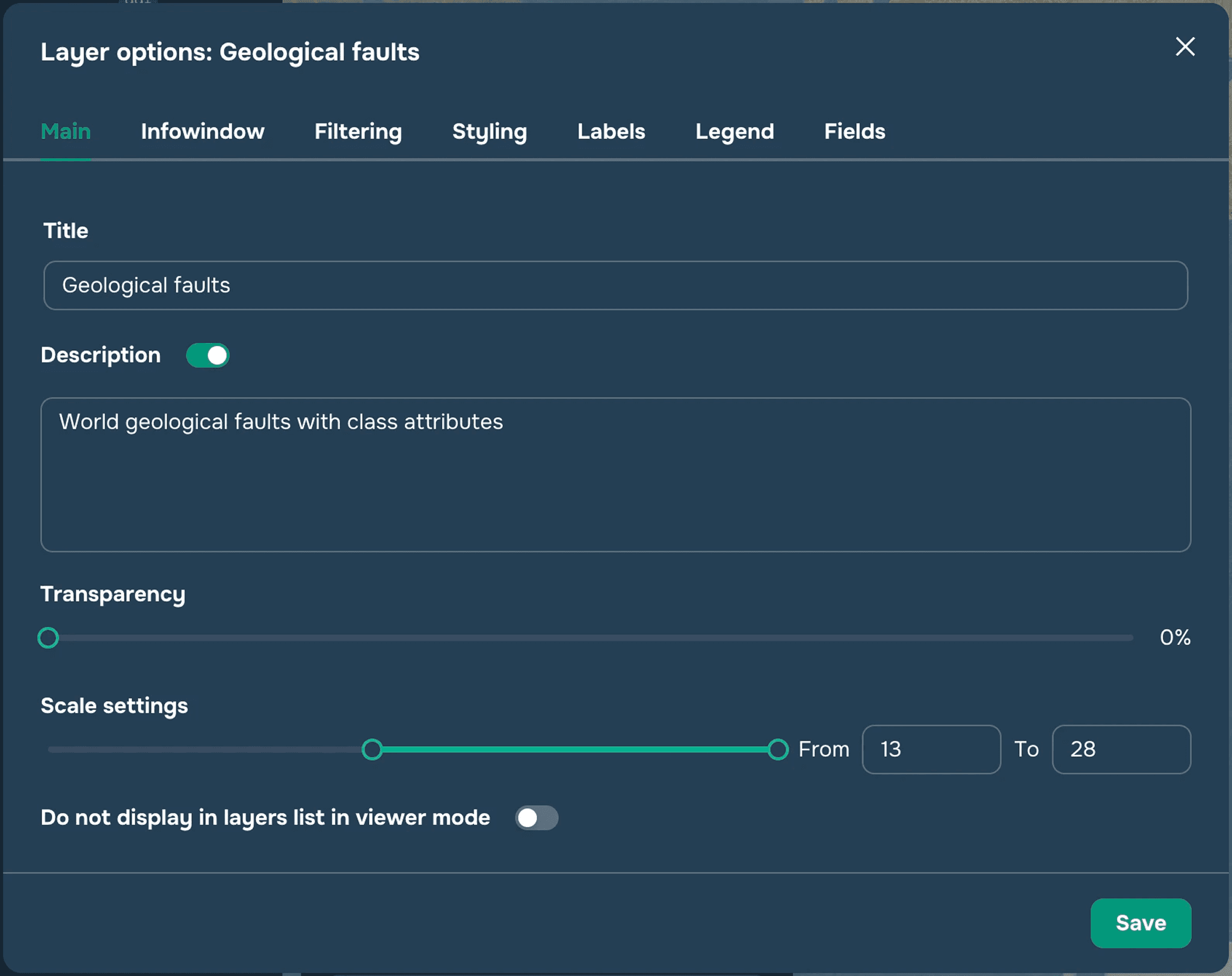Go to the Styling tab
The height and width of the screenshot is (976, 1232).
click(x=489, y=131)
